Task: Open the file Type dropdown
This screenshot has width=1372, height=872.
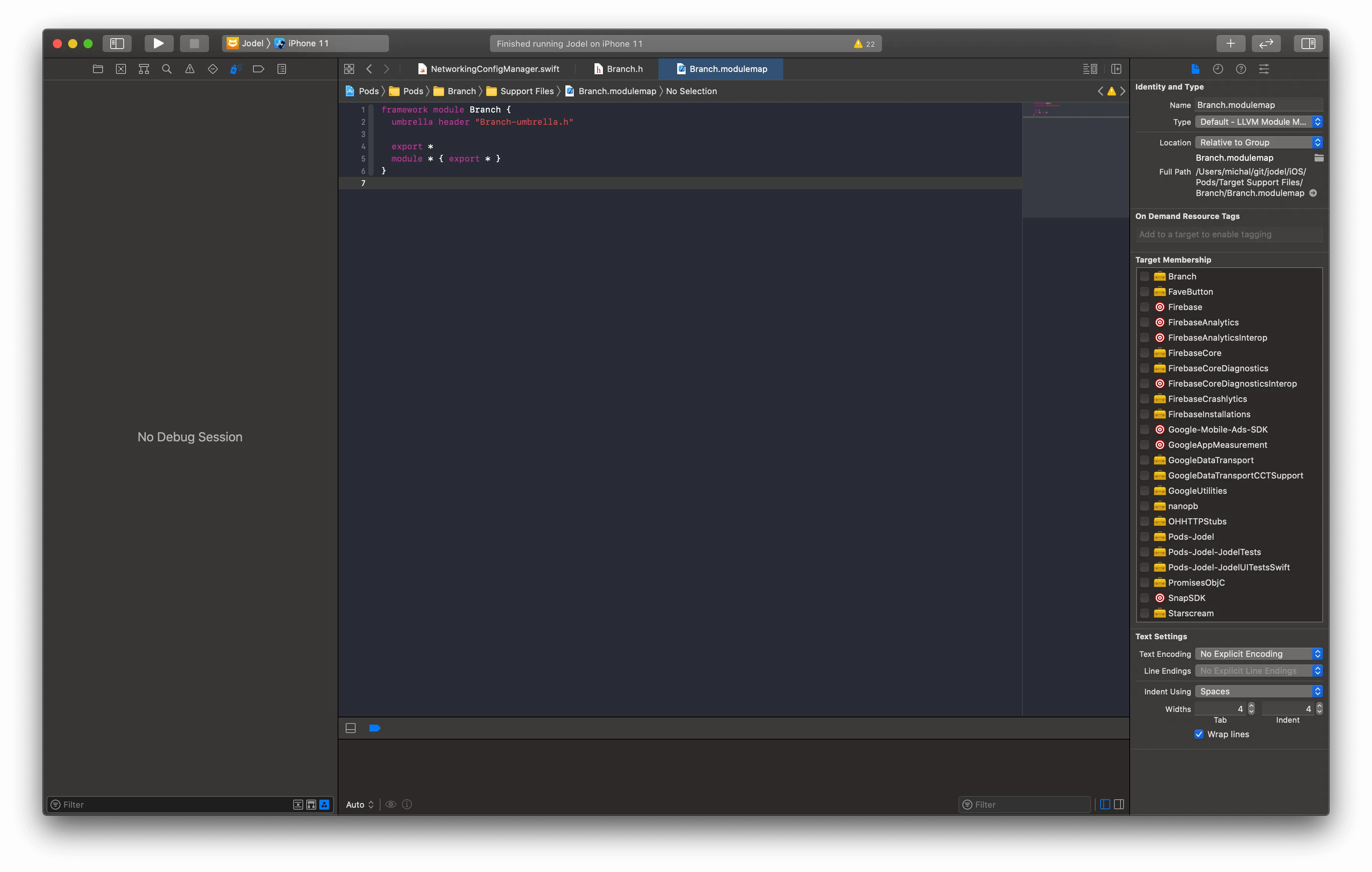Action: 1259,122
